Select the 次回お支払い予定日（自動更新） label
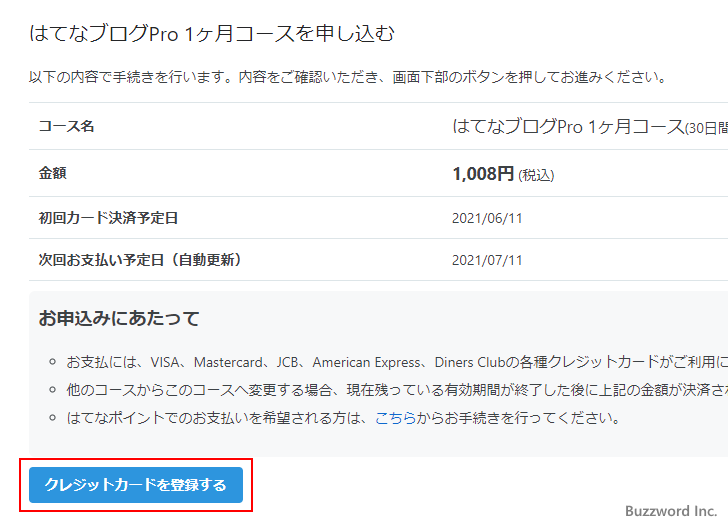 140,260
